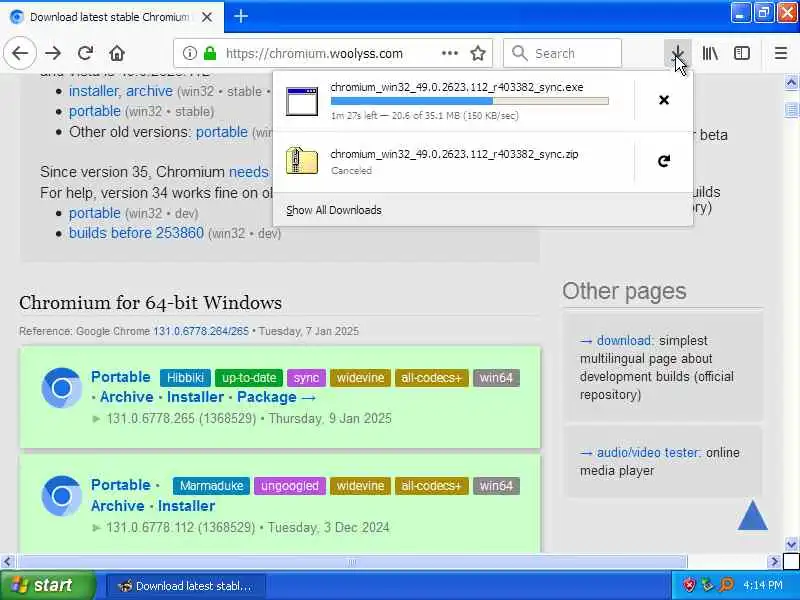Select the chromium sync.zip download entry name

pos(454,154)
